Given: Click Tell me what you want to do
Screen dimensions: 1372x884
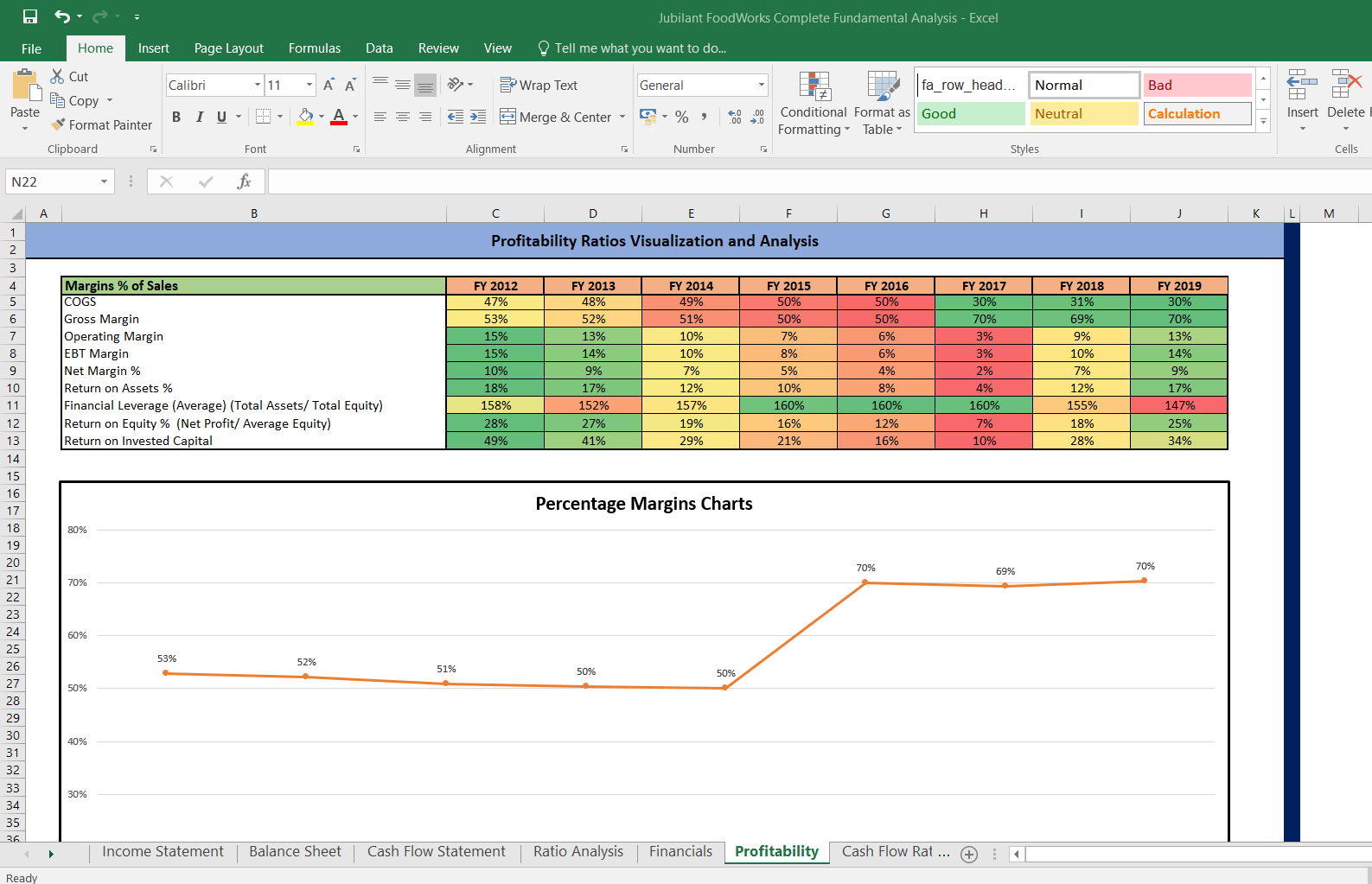Looking at the screenshot, I should click(x=631, y=48).
